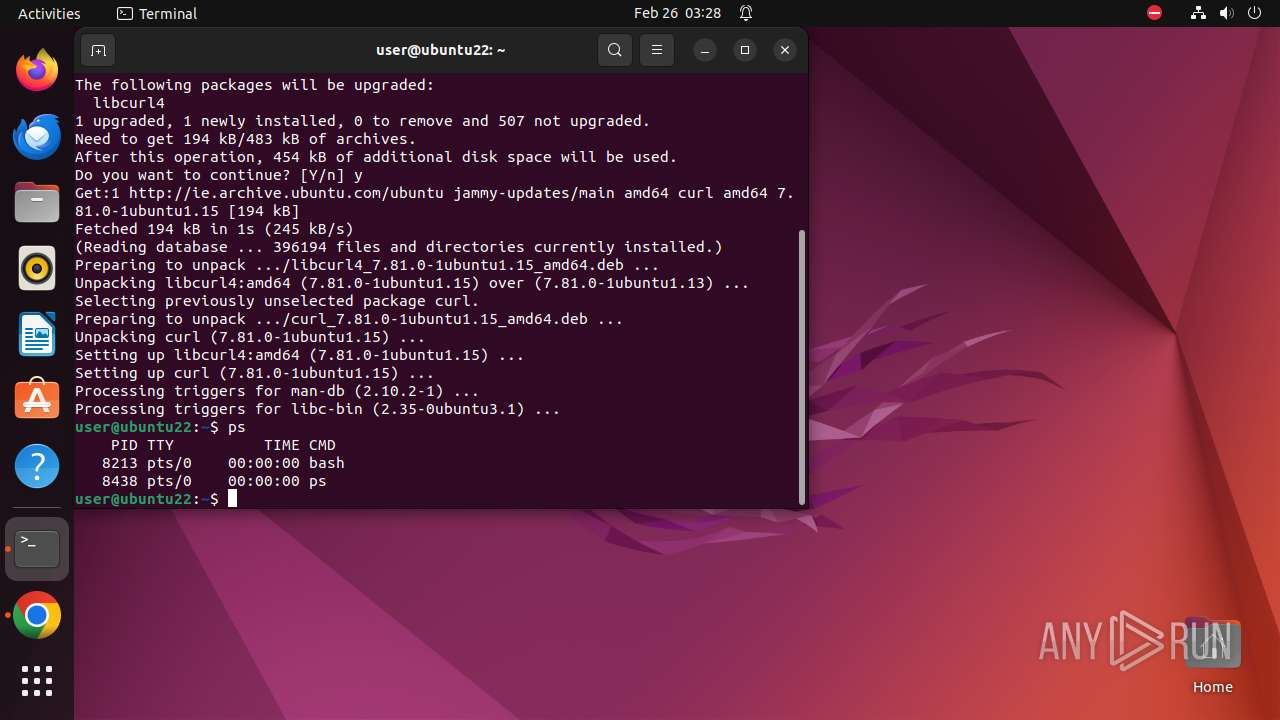1280x720 pixels.
Task: Click the terminal prompt cursor at the last line
Action: click(232, 498)
